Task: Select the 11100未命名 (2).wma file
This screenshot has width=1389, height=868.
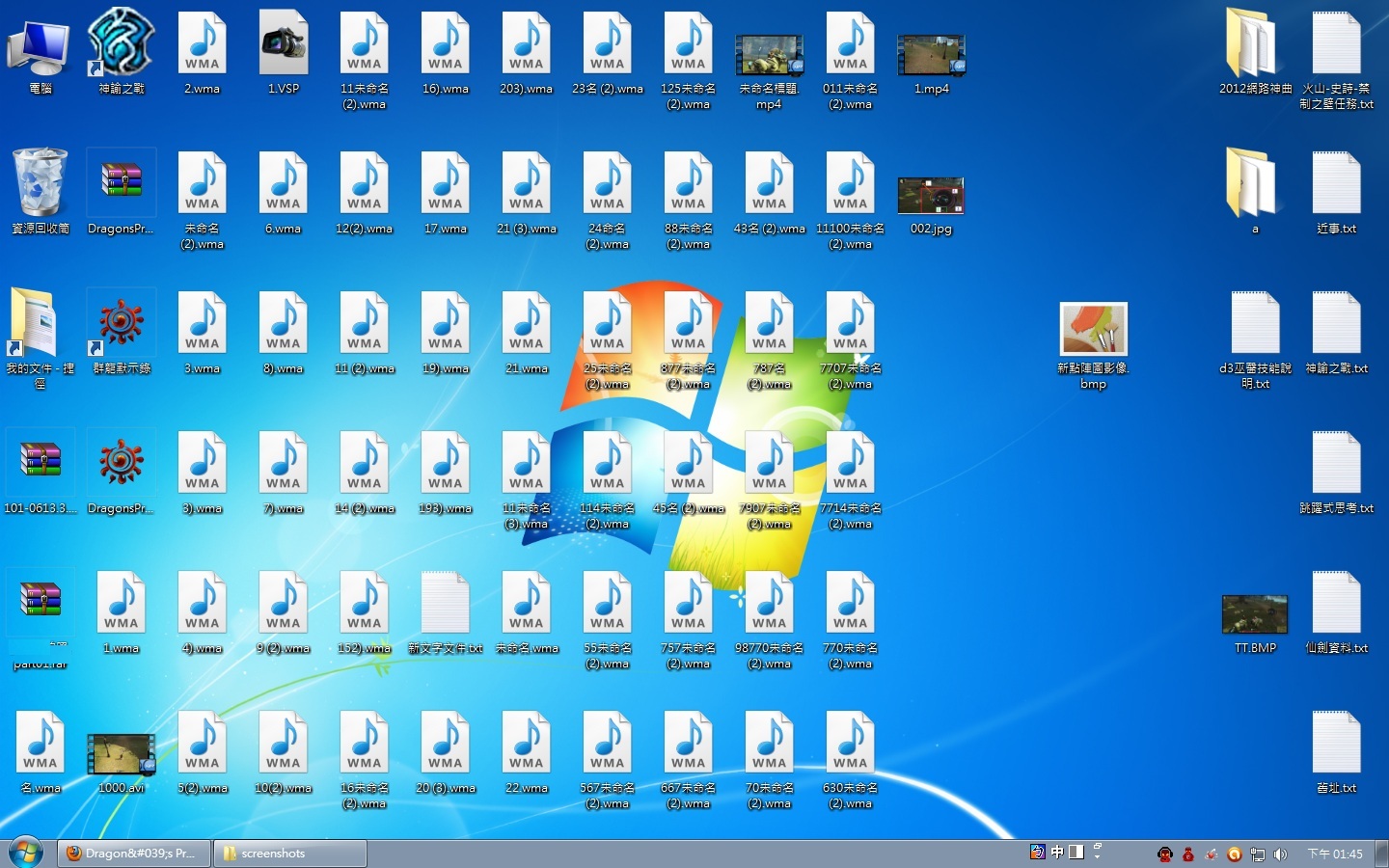Action: click(x=851, y=201)
